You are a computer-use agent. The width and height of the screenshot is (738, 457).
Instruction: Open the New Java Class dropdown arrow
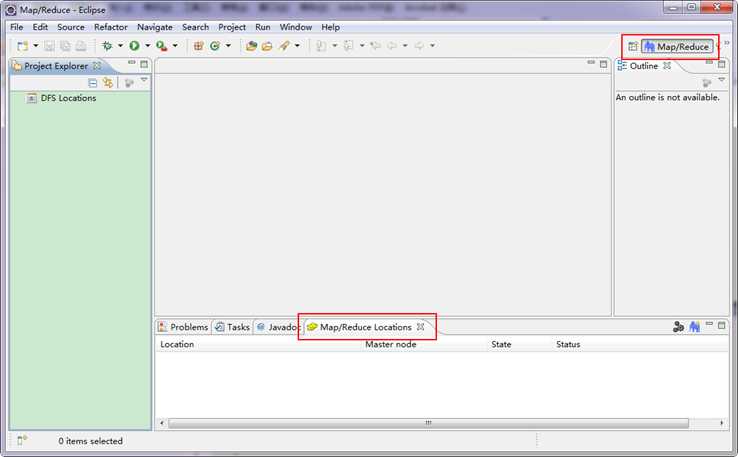pos(228,46)
